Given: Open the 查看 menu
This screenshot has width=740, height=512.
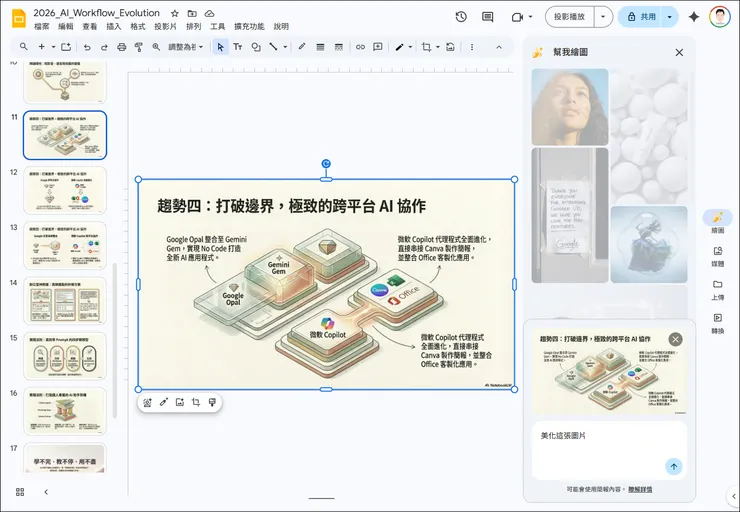Looking at the screenshot, I should (x=90, y=26).
